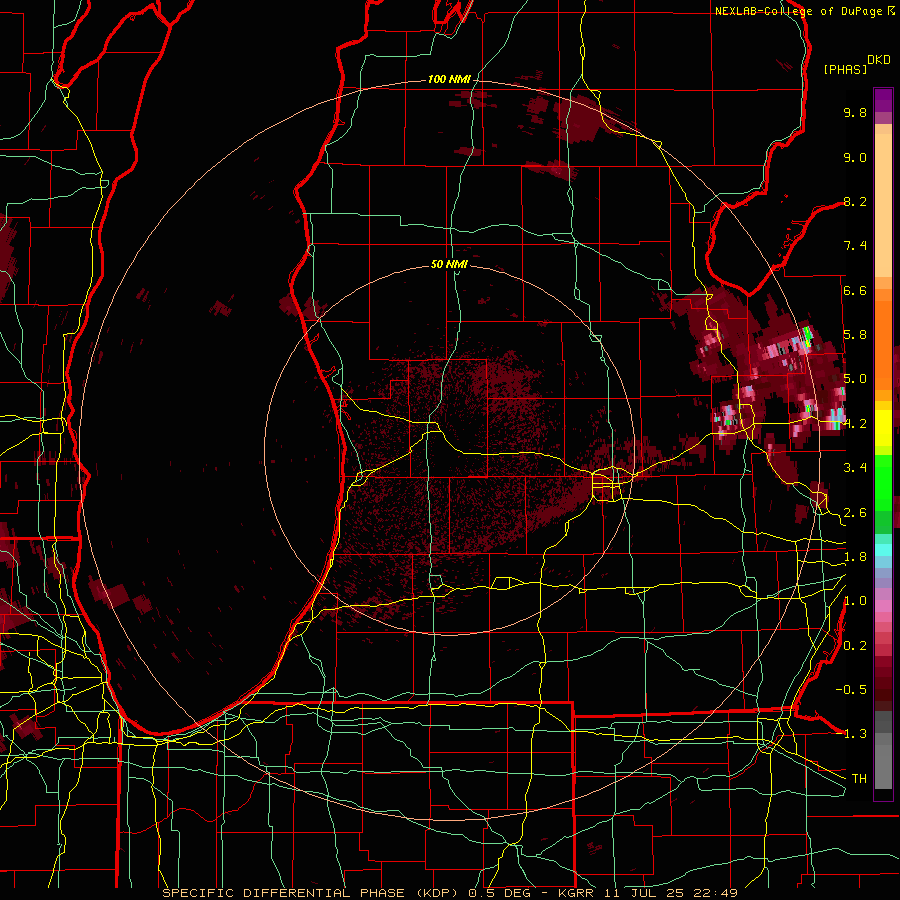Pick the bright green color bar segment
This screenshot has height=900, width=900.
883,484
